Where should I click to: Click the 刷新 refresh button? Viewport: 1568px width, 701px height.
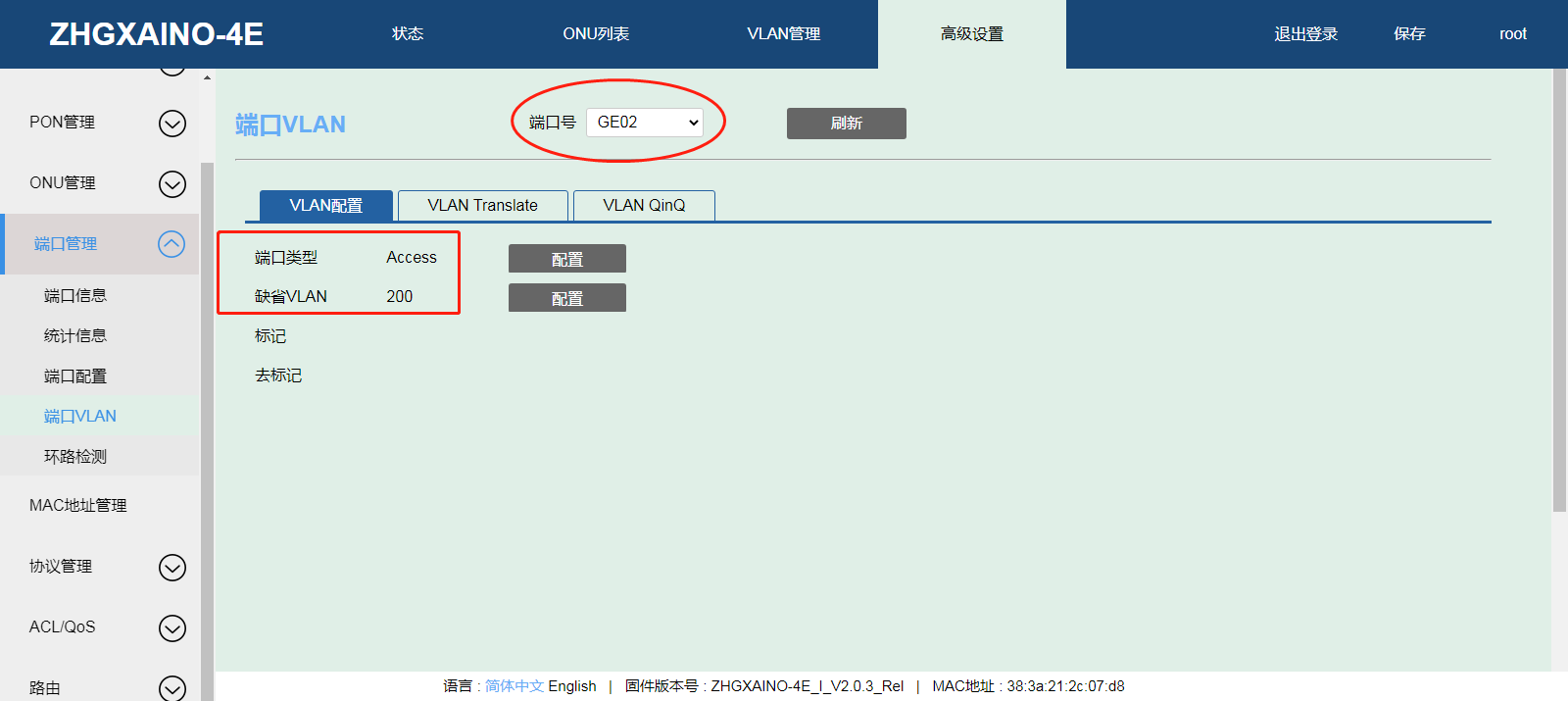(x=846, y=124)
